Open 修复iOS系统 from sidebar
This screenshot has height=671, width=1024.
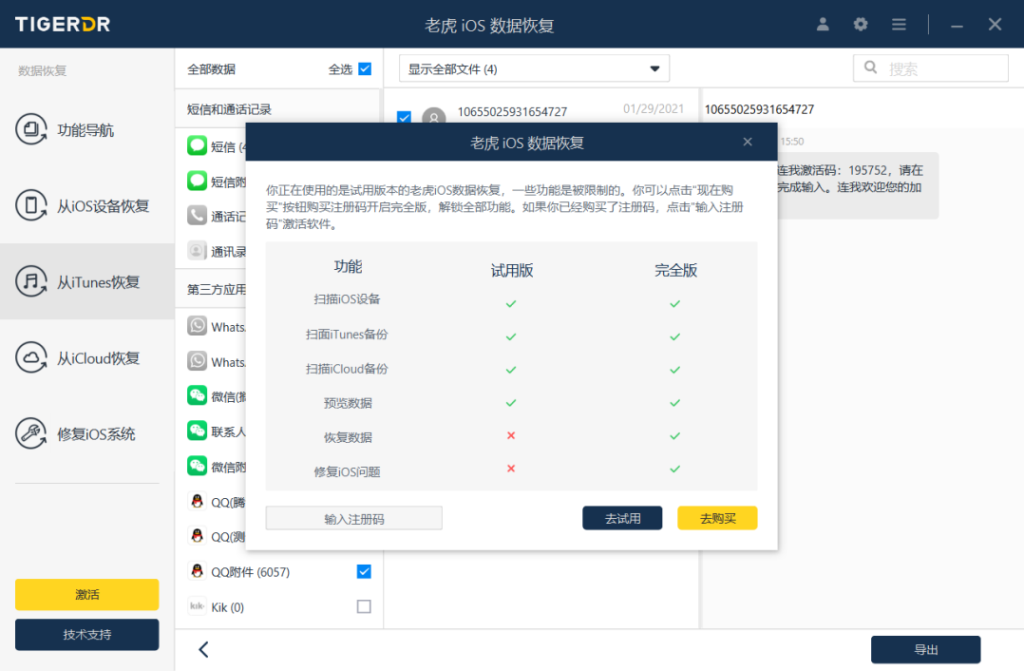[x=87, y=434]
